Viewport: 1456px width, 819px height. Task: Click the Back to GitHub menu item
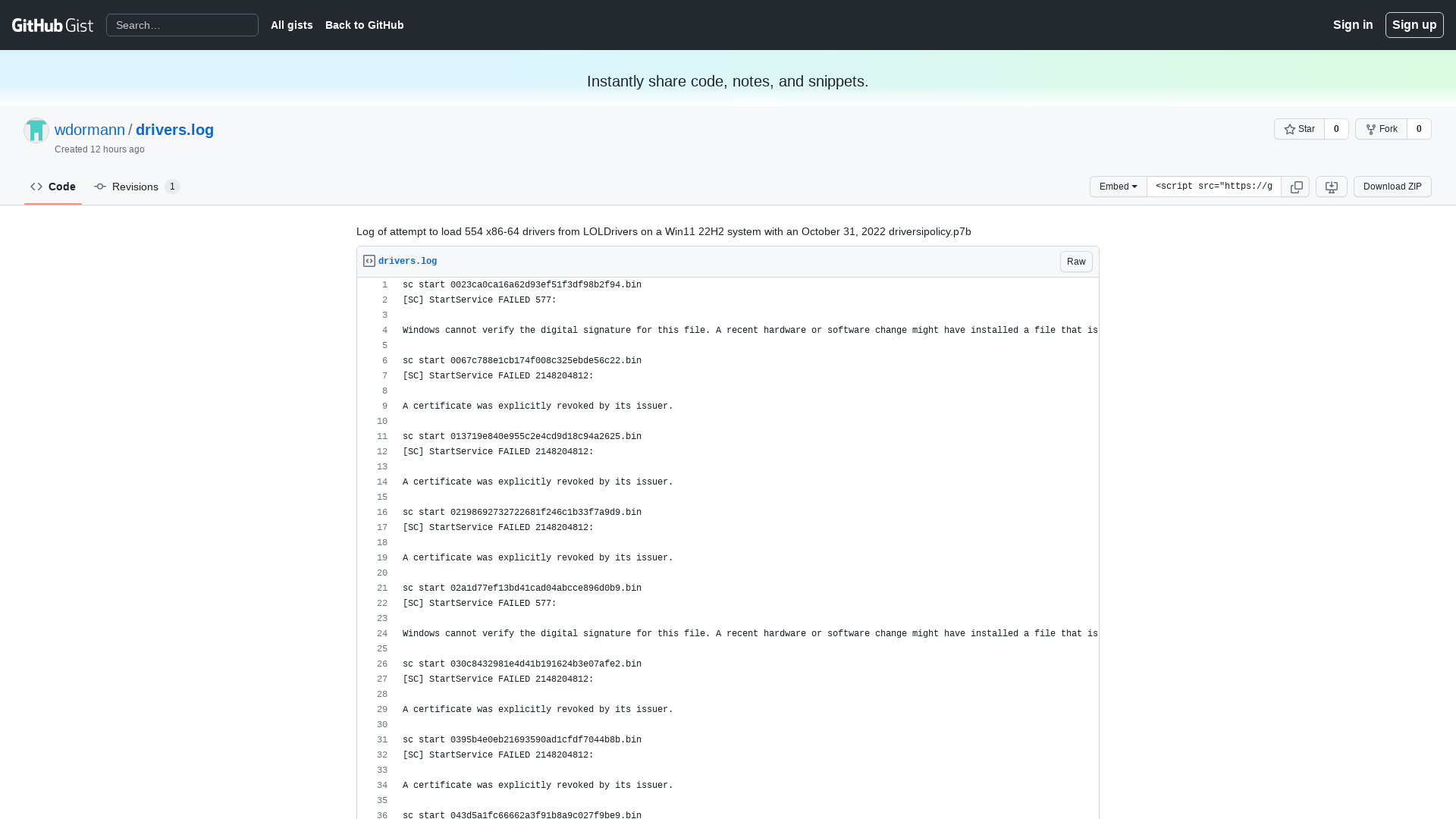pos(364,24)
